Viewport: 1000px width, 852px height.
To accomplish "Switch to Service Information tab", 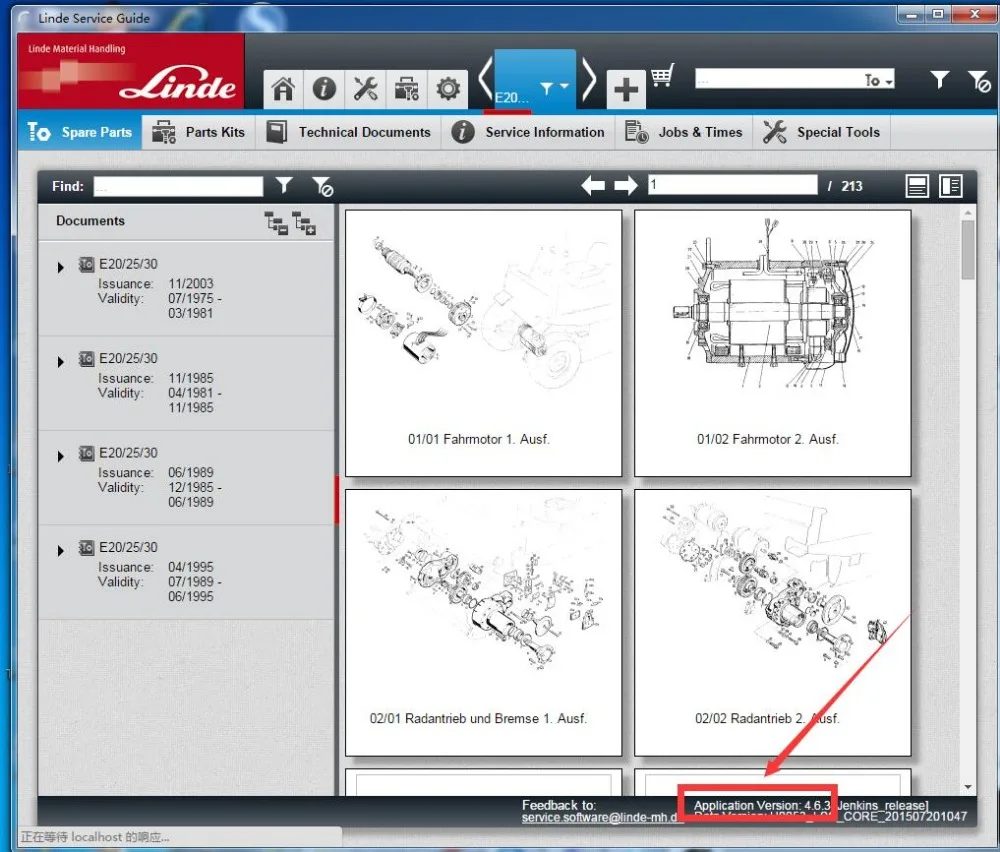I will (528, 132).
